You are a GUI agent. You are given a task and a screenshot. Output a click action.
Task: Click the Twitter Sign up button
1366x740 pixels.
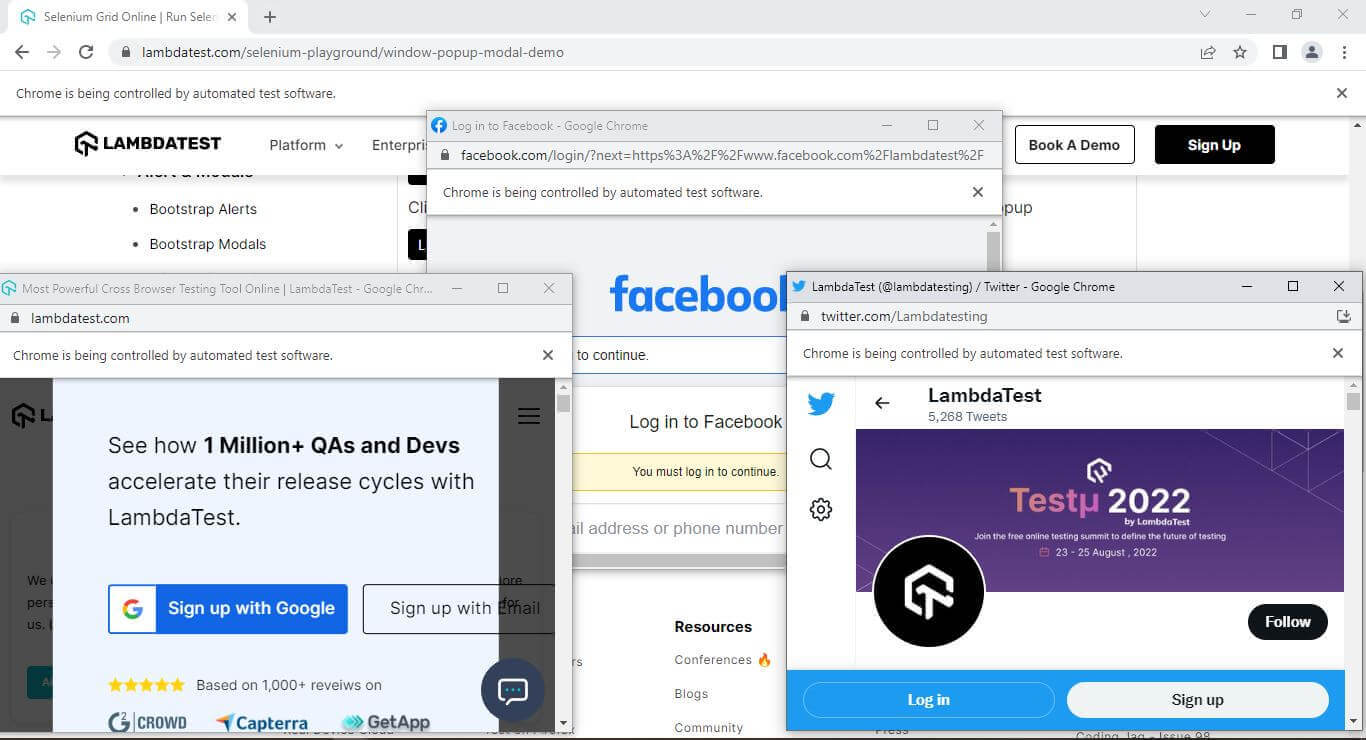coord(1198,700)
